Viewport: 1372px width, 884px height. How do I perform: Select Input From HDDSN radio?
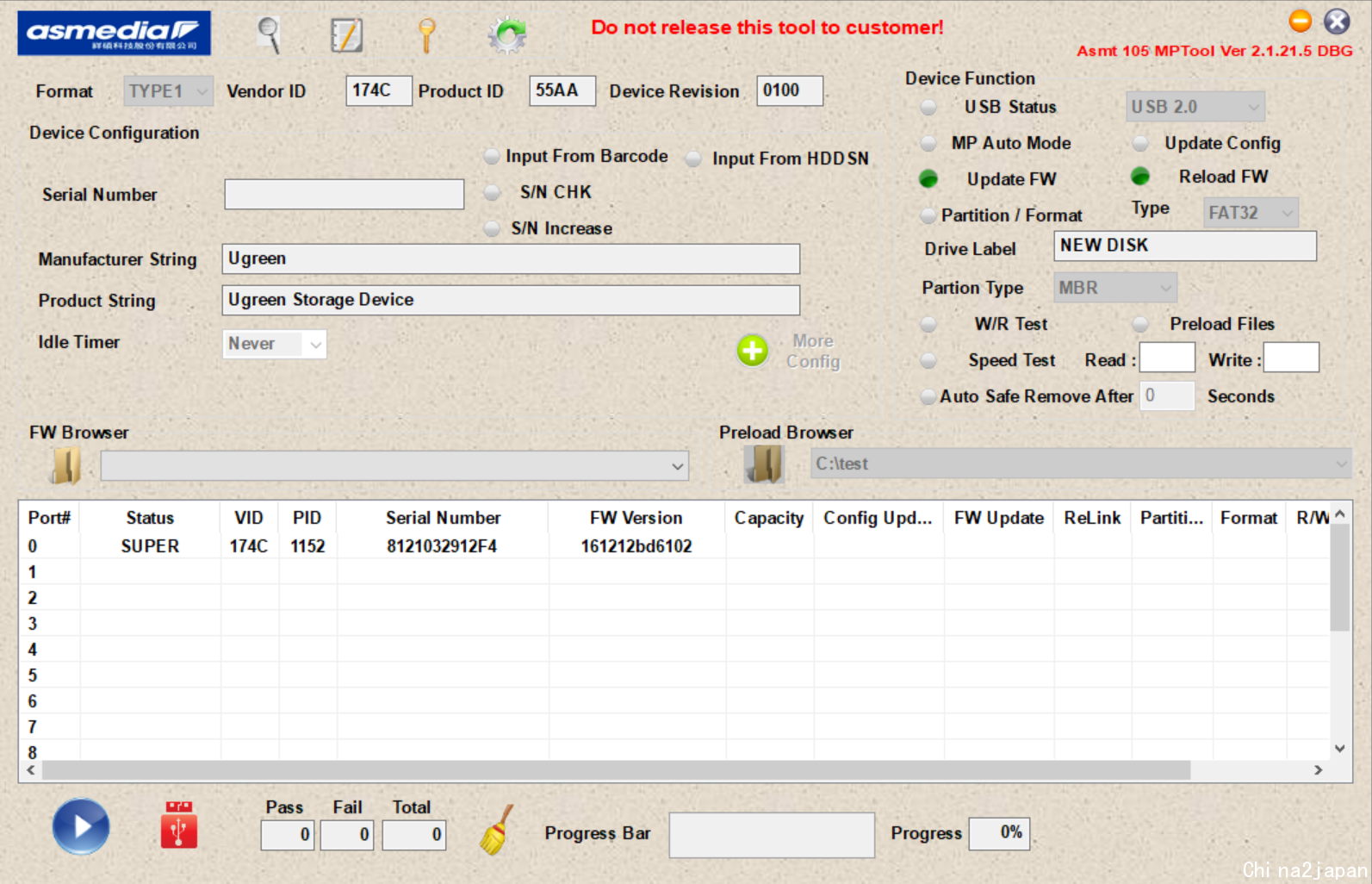tap(693, 159)
